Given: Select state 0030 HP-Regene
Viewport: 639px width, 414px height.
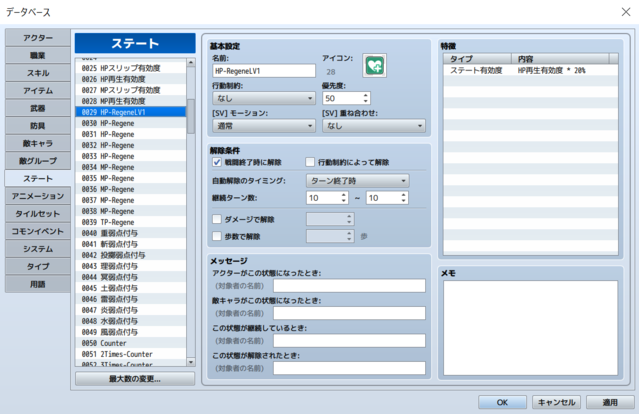Looking at the screenshot, I should point(131,123).
